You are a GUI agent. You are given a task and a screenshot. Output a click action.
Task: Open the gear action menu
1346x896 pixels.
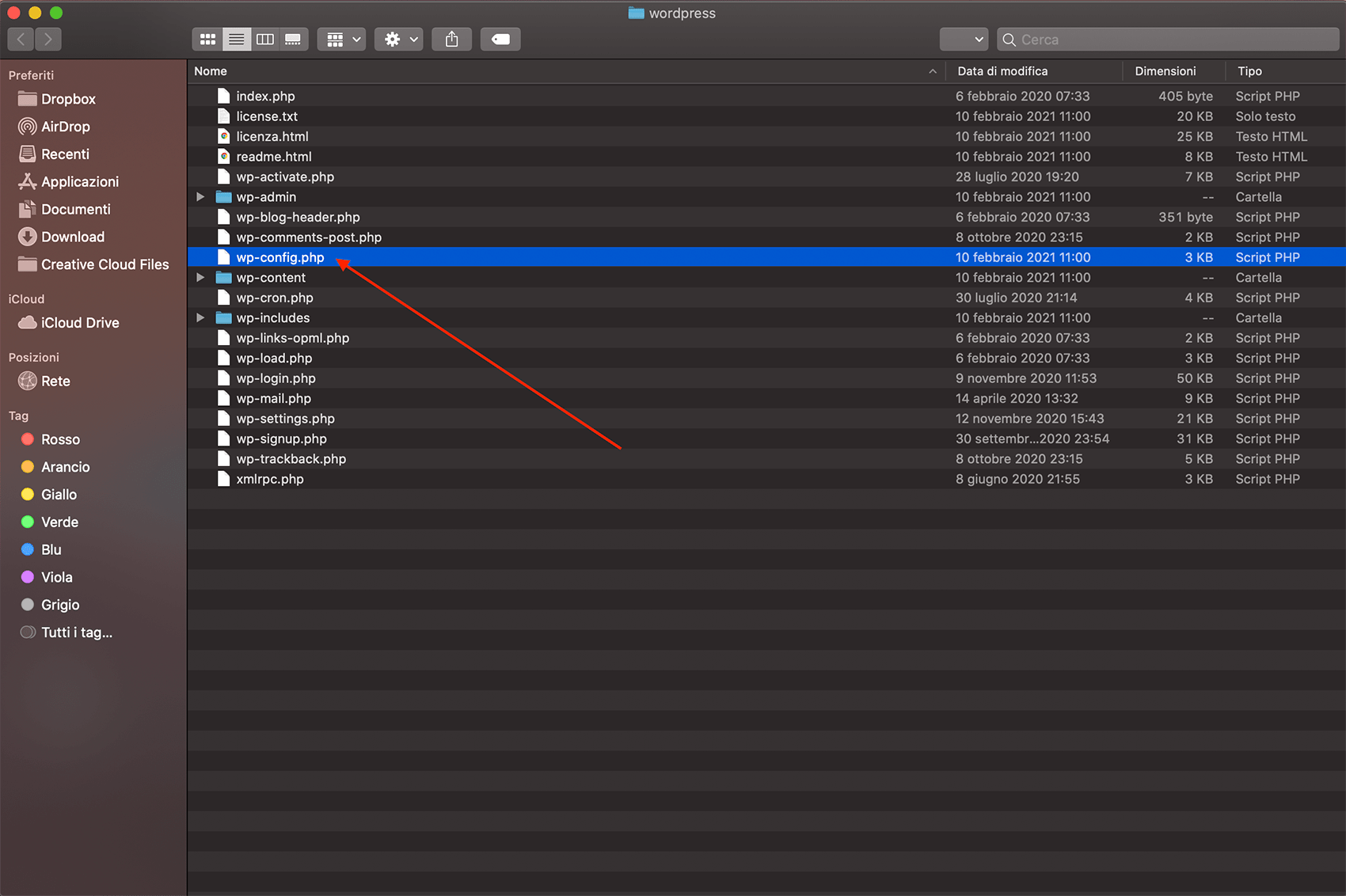399,40
